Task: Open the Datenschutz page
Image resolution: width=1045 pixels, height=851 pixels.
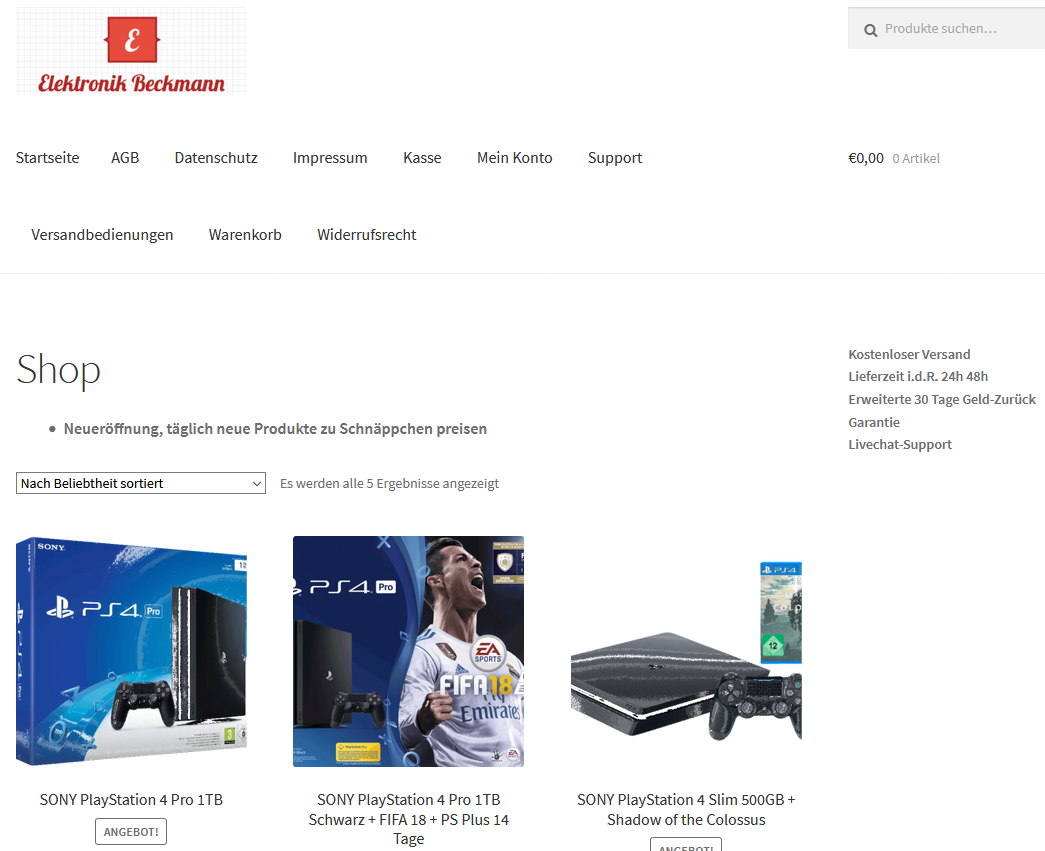Action: [x=216, y=158]
